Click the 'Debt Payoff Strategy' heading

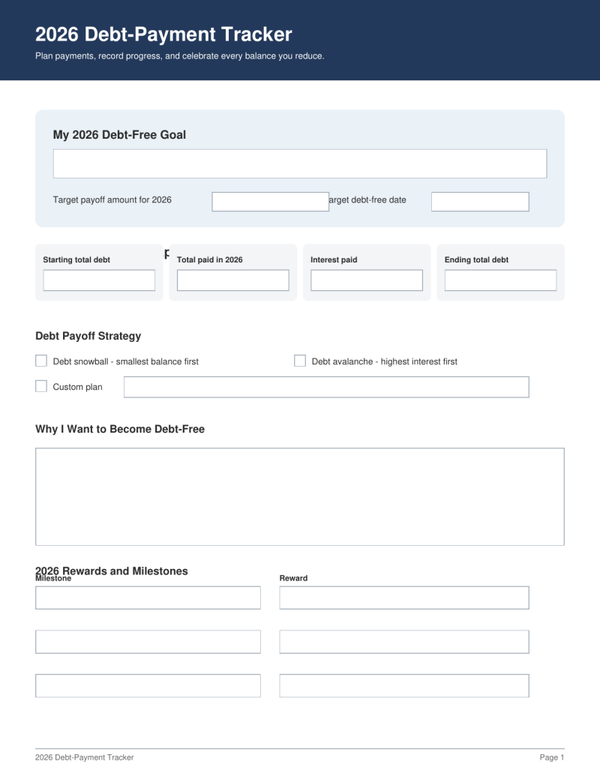click(x=88, y=336)
